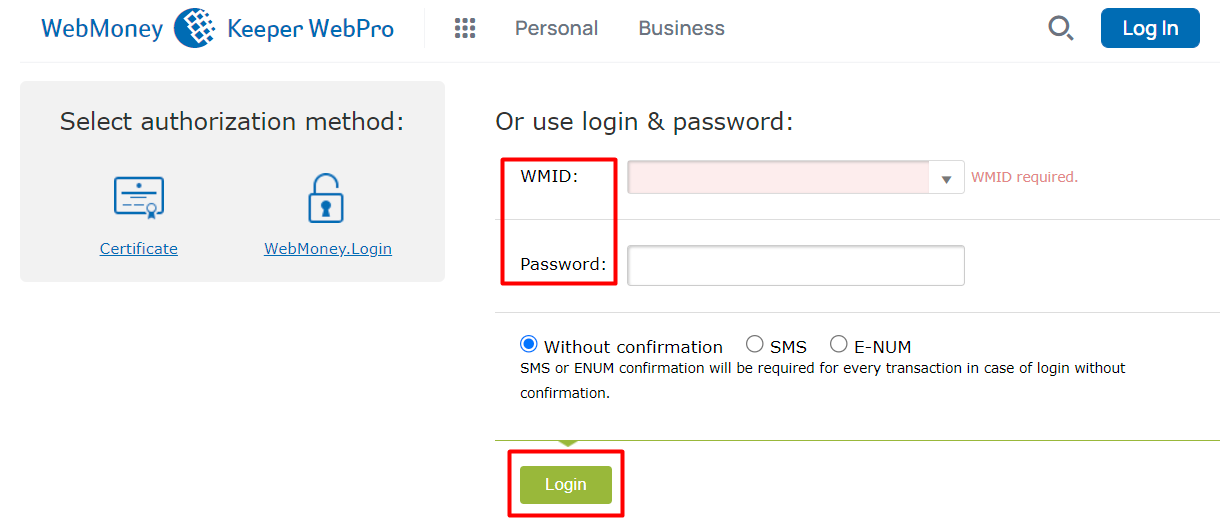Screen dimensions: 1232x524
Task: Open the apps grid menu icon
Action: (465, 28)
